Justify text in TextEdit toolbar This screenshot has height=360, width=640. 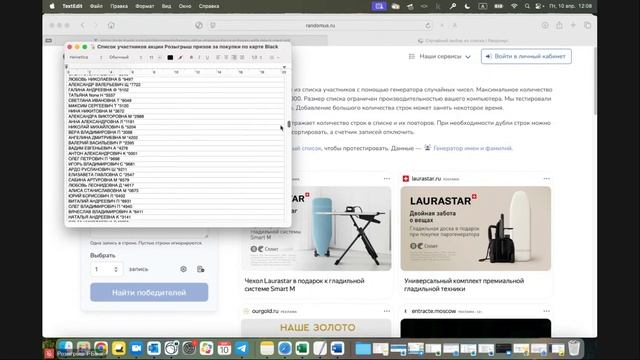[x=242, y=58]
